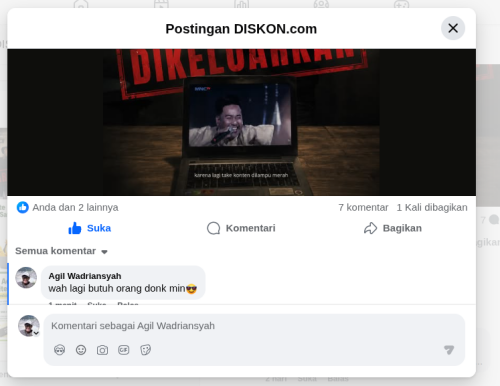The image size is (500, 386).
Task: Click the Bagikan share button
Action: [x=393, y=228]
